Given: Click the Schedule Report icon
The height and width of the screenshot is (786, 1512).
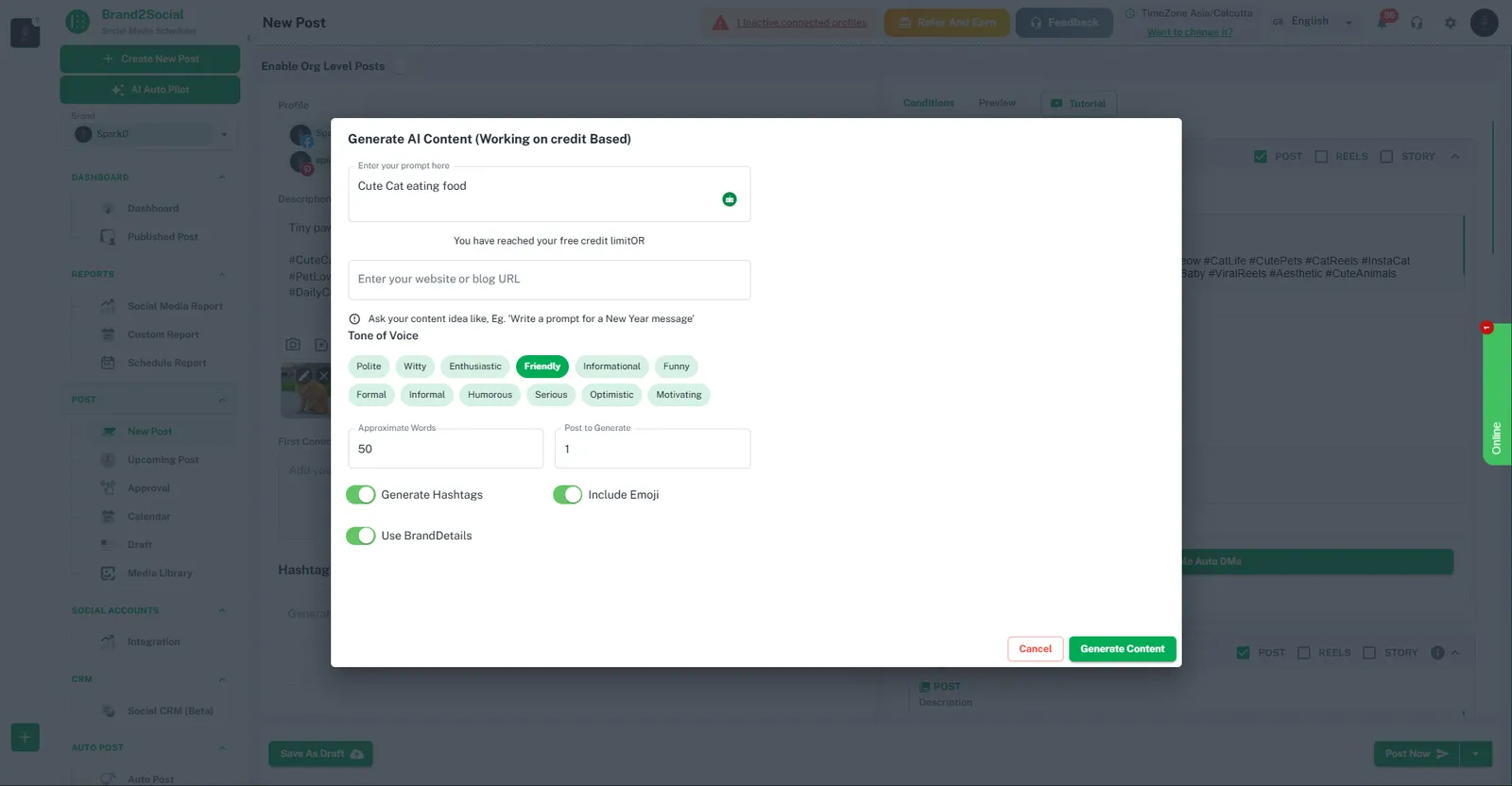Looking at the screenshot, I should 108,363.
